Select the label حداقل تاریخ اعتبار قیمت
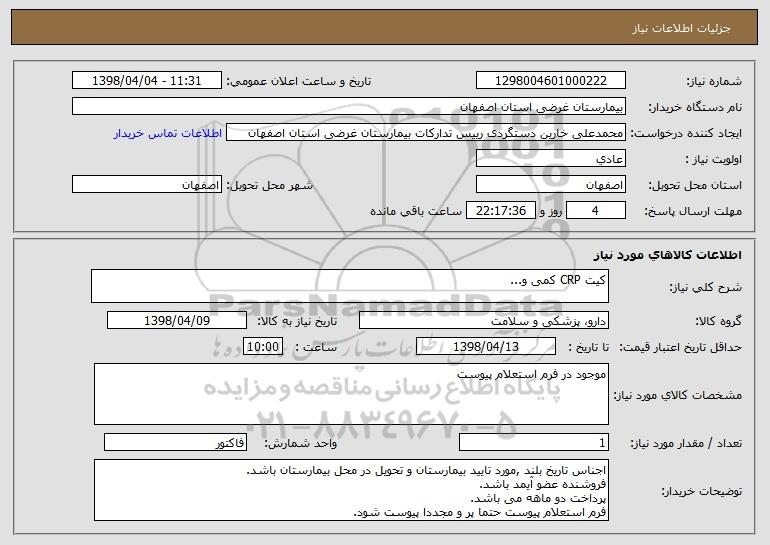This screenshot has height=545, width=770. 681,348
